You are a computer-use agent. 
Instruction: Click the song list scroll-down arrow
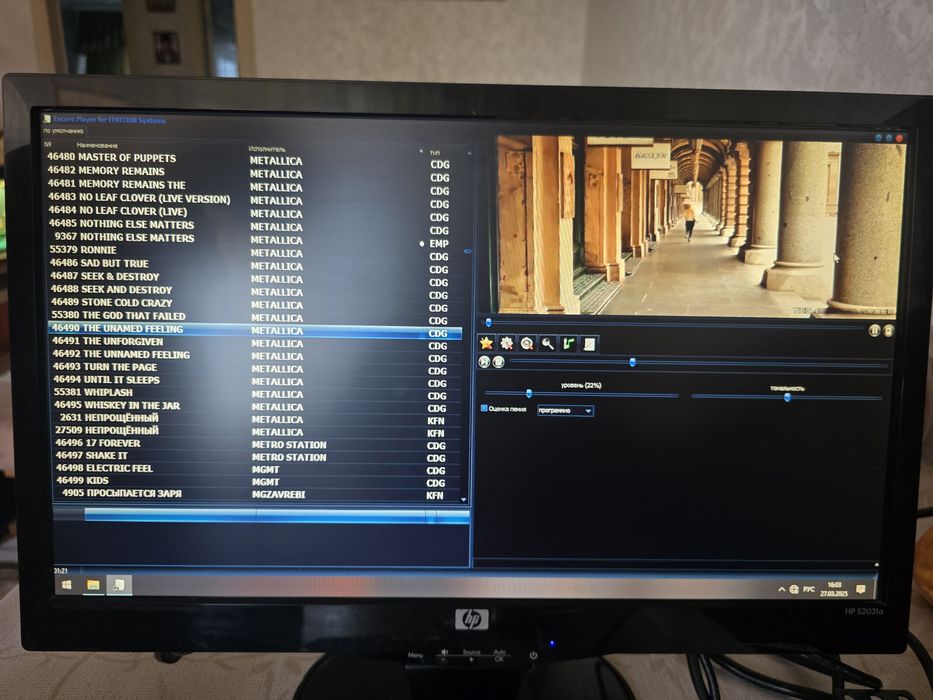(464, 499)
